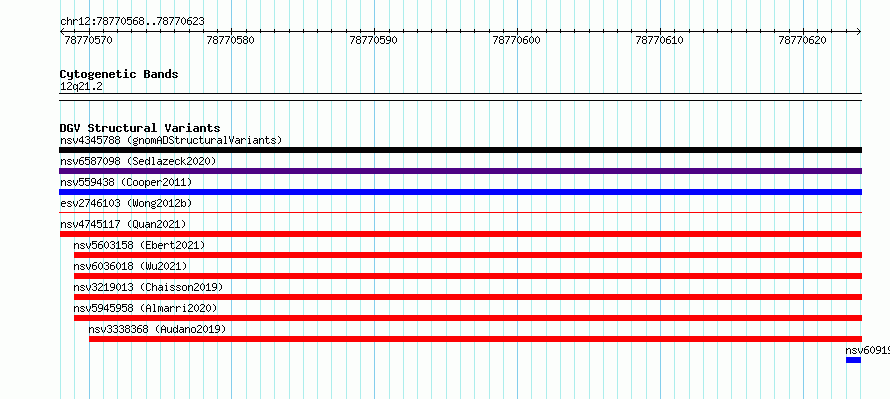Select thin red esv2746103 variant line
Viewport: 890px width, 399px height.
tap(460, 213)
